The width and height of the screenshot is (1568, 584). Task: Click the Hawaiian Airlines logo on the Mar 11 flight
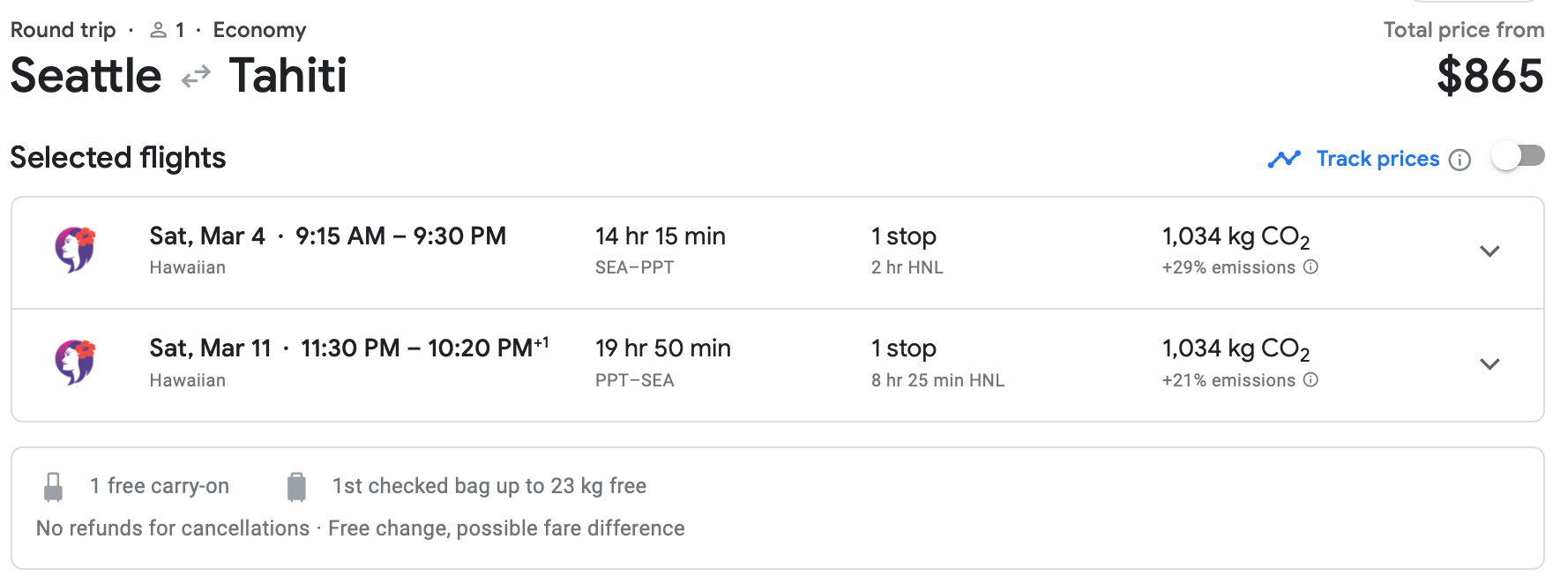tap(75, 363)
